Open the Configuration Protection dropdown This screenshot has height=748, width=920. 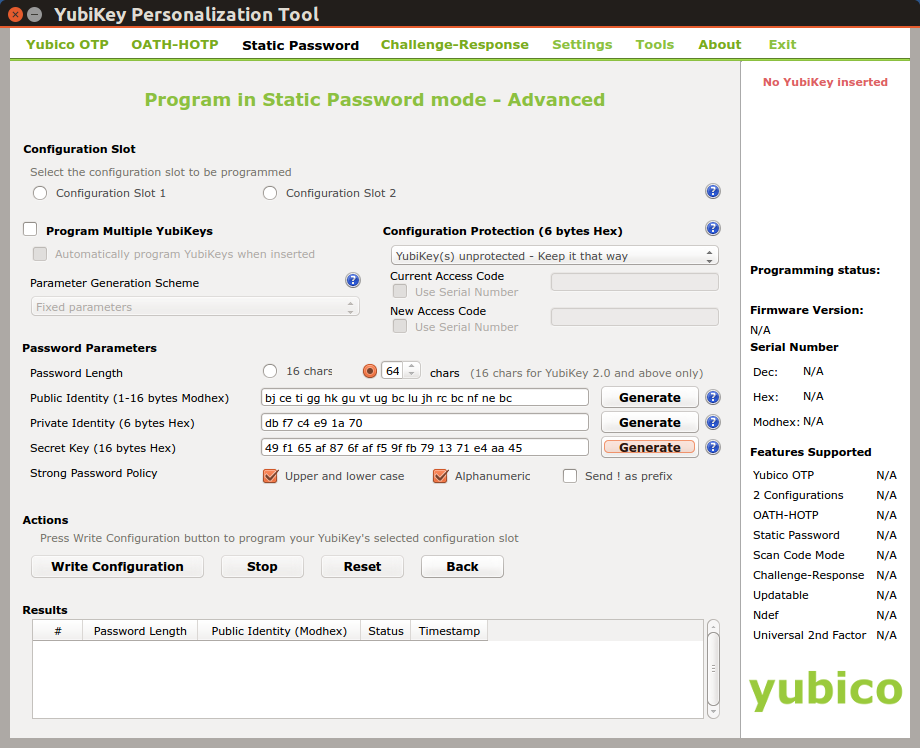point(554,256)
